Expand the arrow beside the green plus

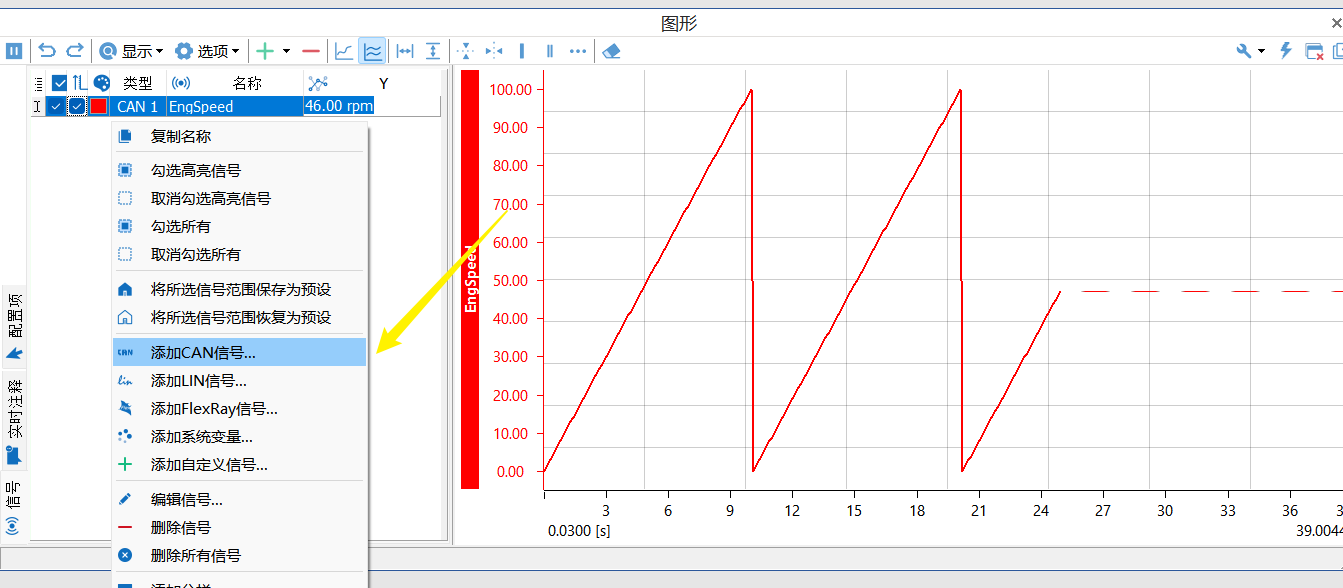286,50
